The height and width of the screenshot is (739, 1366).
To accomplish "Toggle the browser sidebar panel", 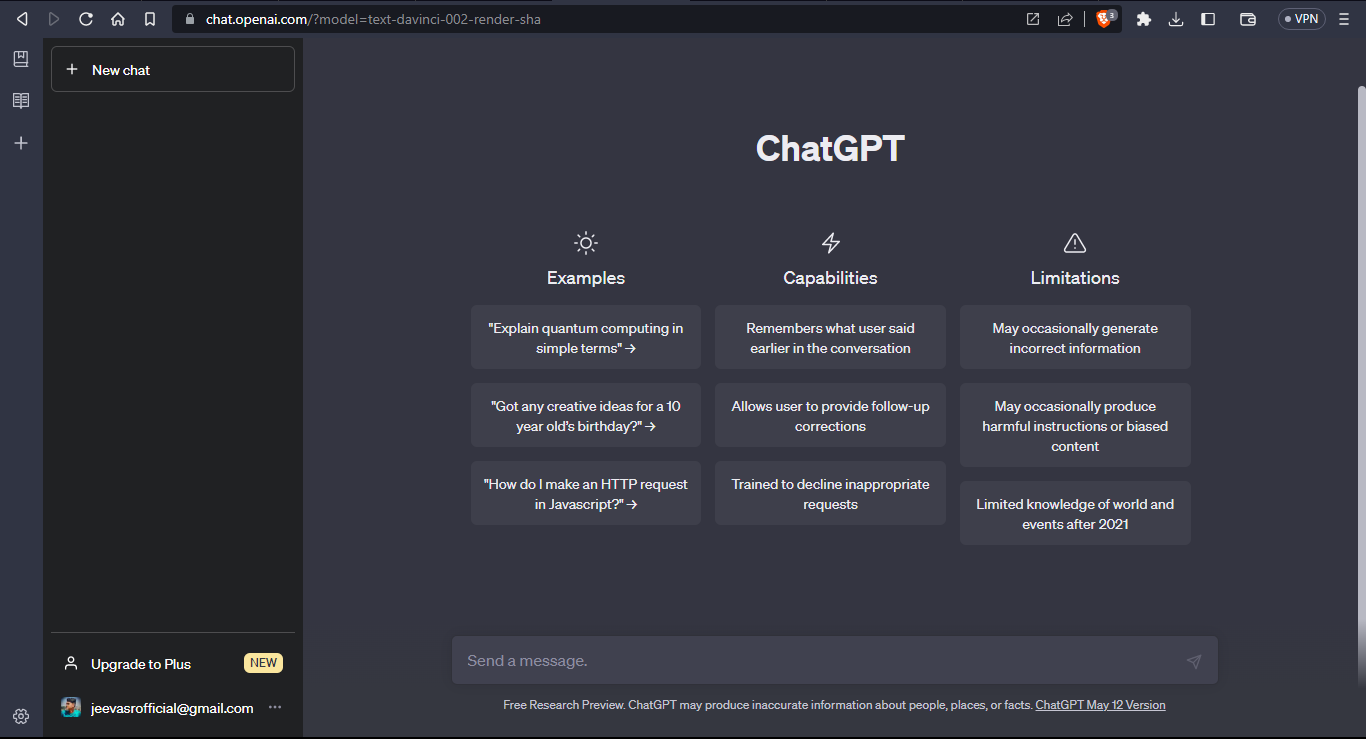I will pyautogui.click(x=1208, y=19).
